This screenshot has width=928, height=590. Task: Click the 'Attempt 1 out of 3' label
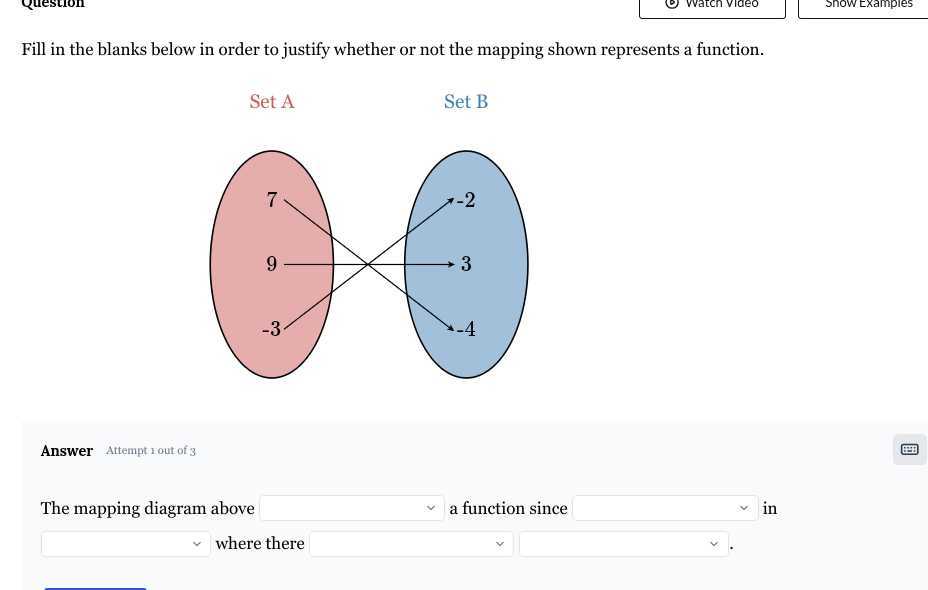click(x=151, y=450)
